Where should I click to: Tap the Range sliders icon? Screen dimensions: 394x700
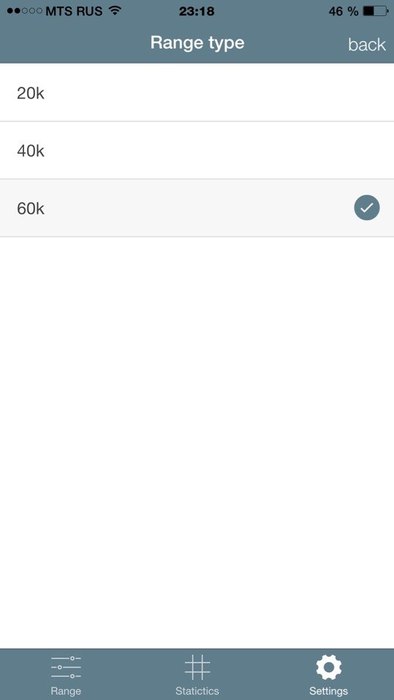[66, 668]
